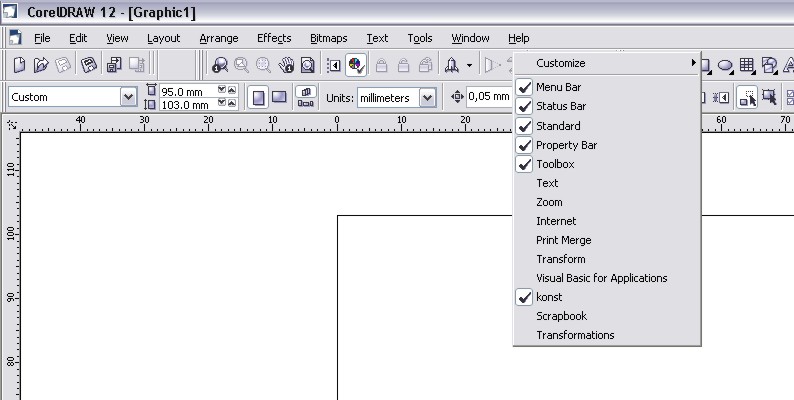This screenshot has width=794, height=400.
Task: Click the dotted-lines arrow box icon
Action: coord(334,65)
